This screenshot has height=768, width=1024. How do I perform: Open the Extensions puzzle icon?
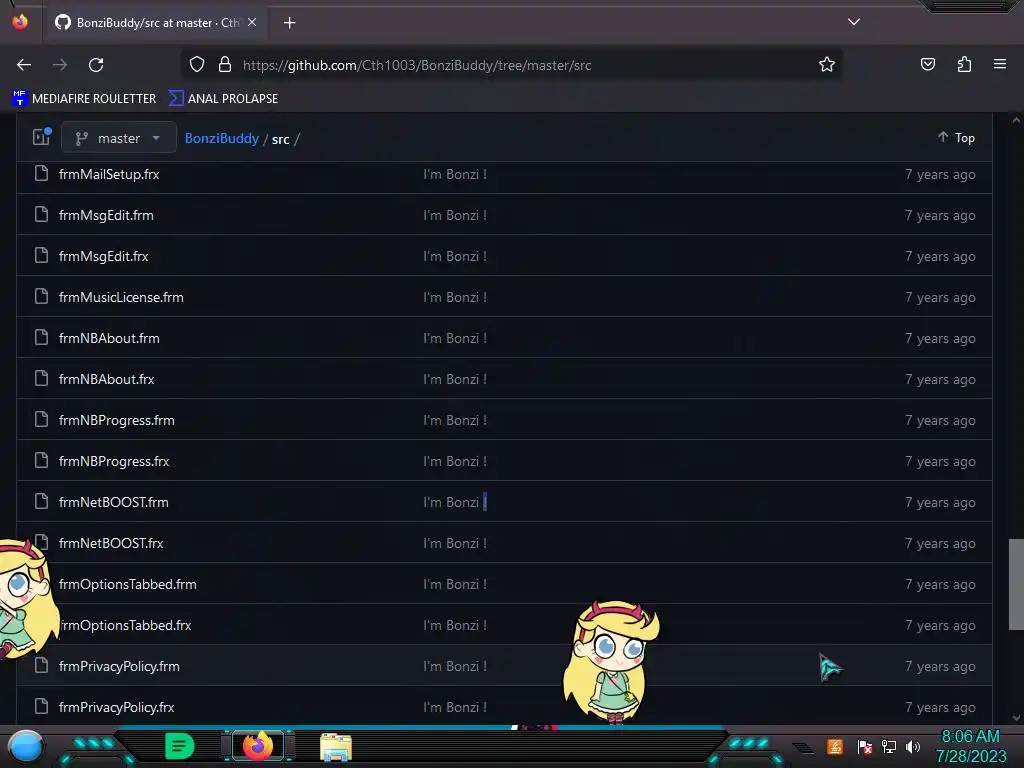tap(964, 64)
